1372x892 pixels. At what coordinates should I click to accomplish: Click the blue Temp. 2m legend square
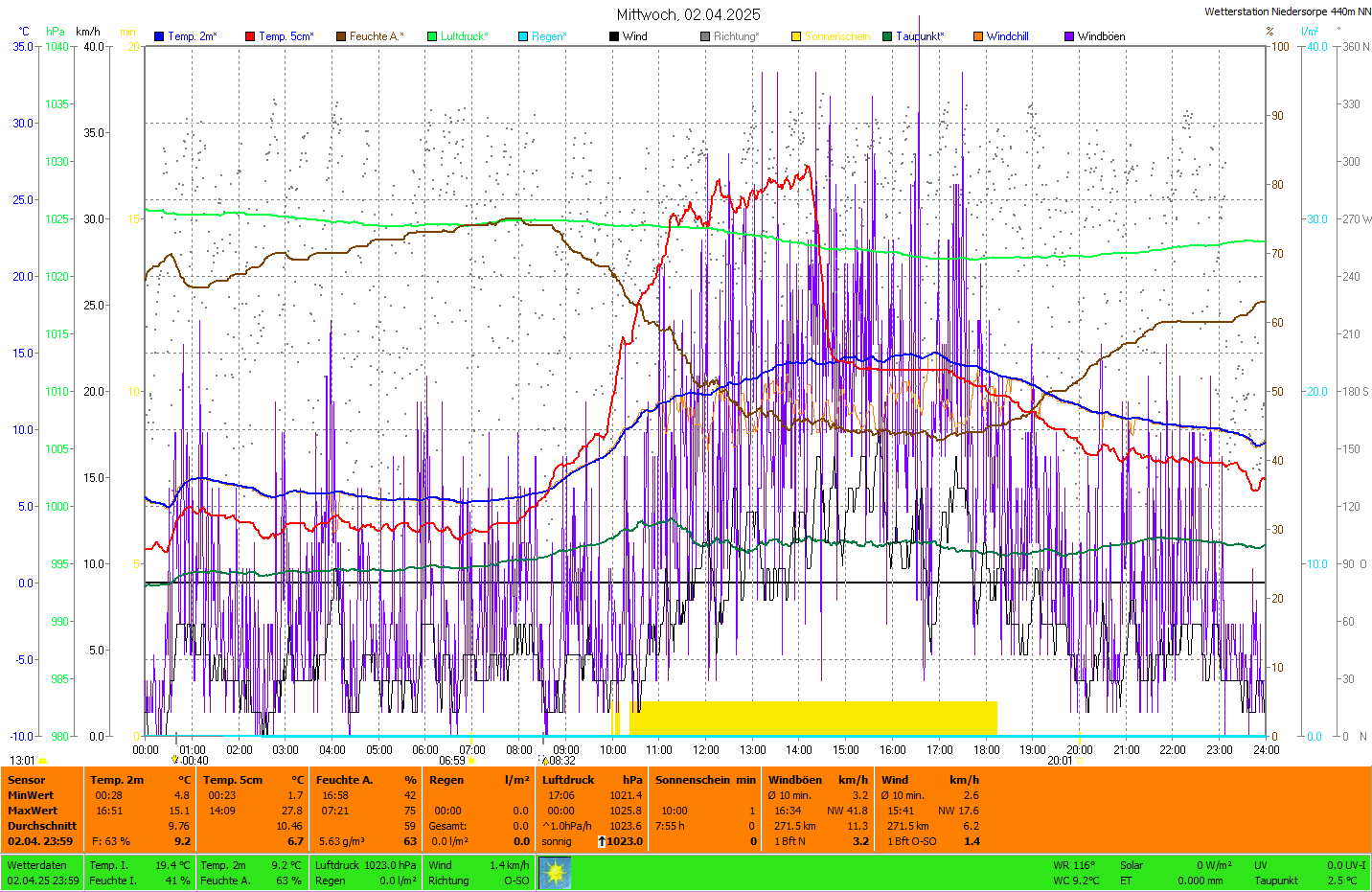click(159, 36)
